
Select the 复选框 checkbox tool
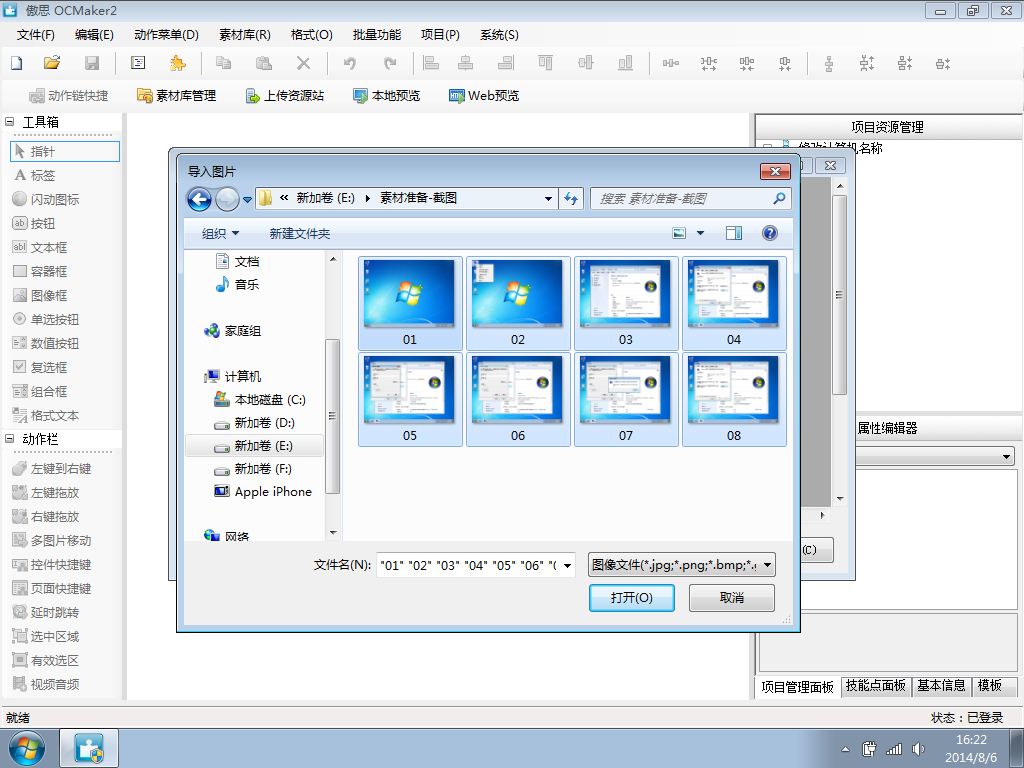pos(40,367)
